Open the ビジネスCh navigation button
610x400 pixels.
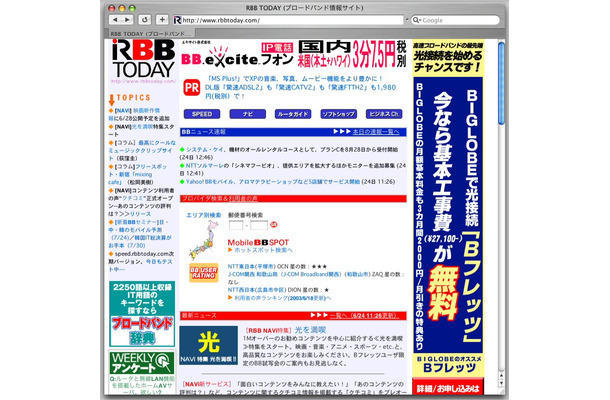[x=384, y=114]
